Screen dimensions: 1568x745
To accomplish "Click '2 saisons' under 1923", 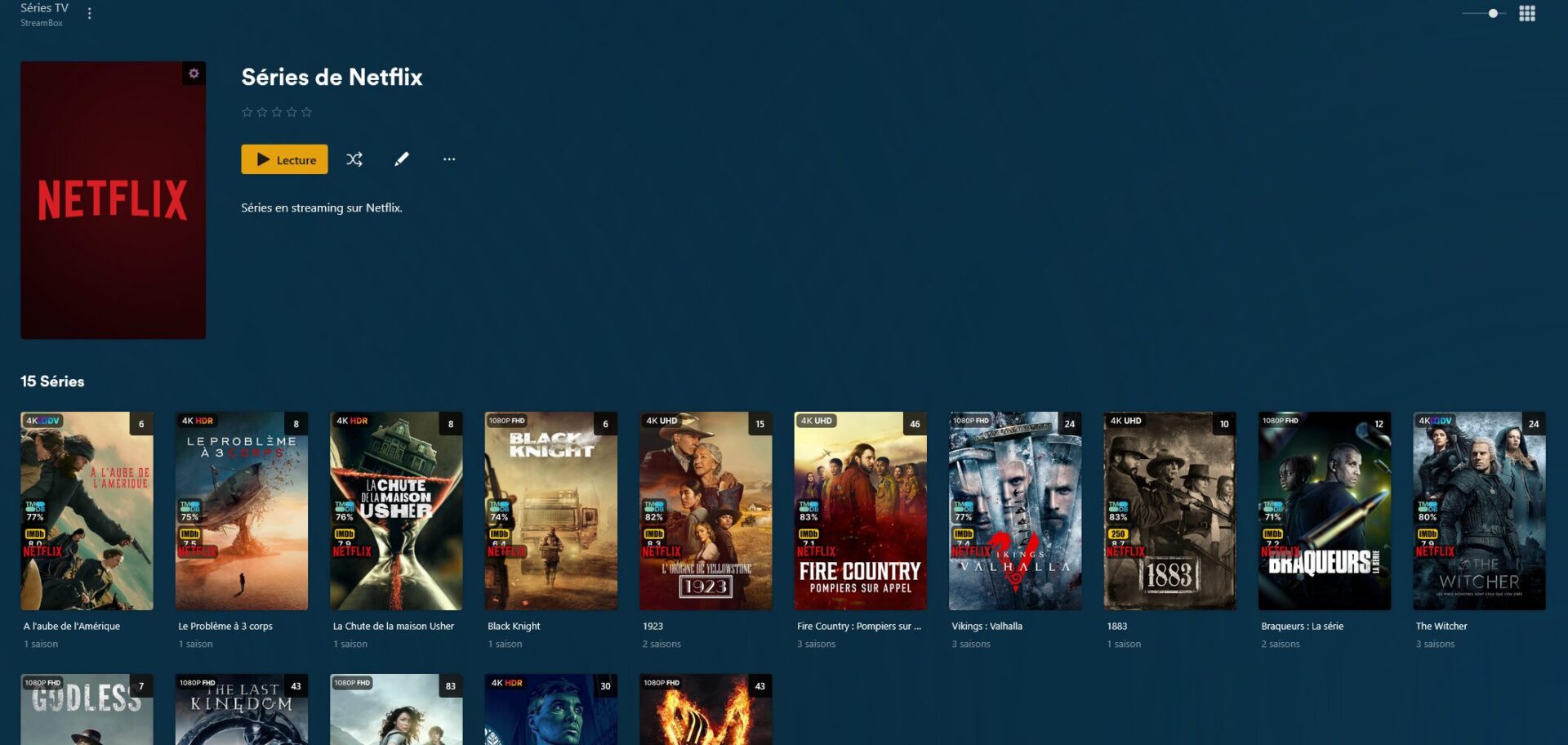I will [x=661, y=644].
